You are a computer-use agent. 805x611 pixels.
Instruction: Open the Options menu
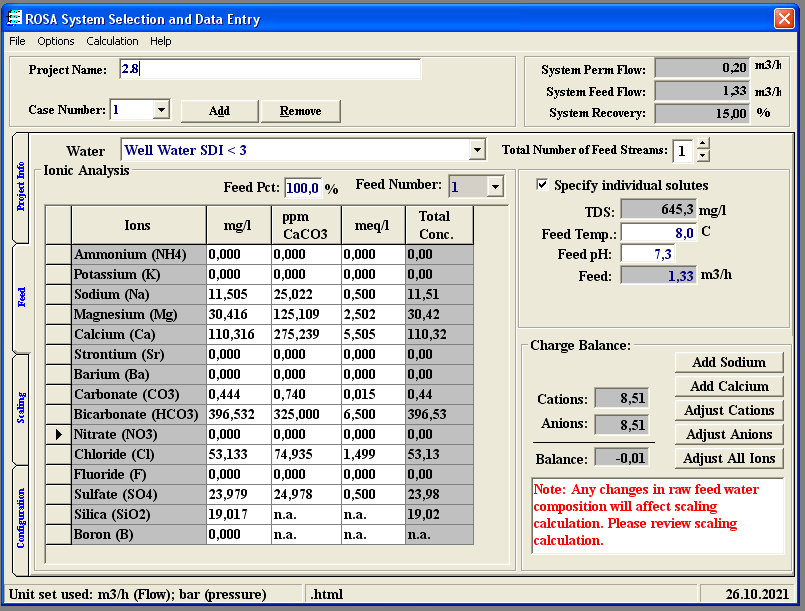pos(55,41)
